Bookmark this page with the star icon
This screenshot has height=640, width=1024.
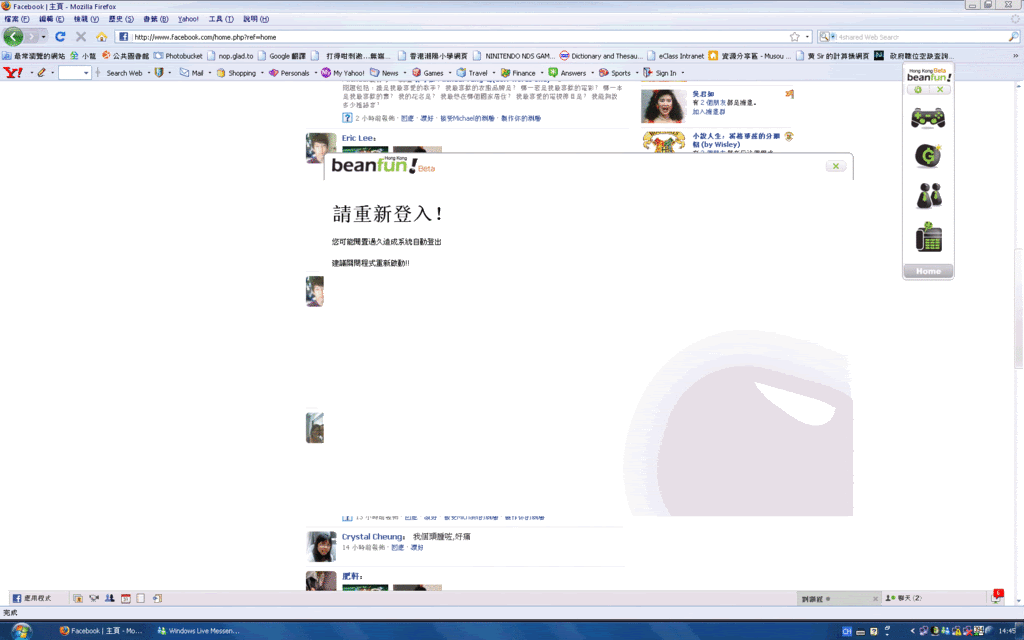[794, 37]
